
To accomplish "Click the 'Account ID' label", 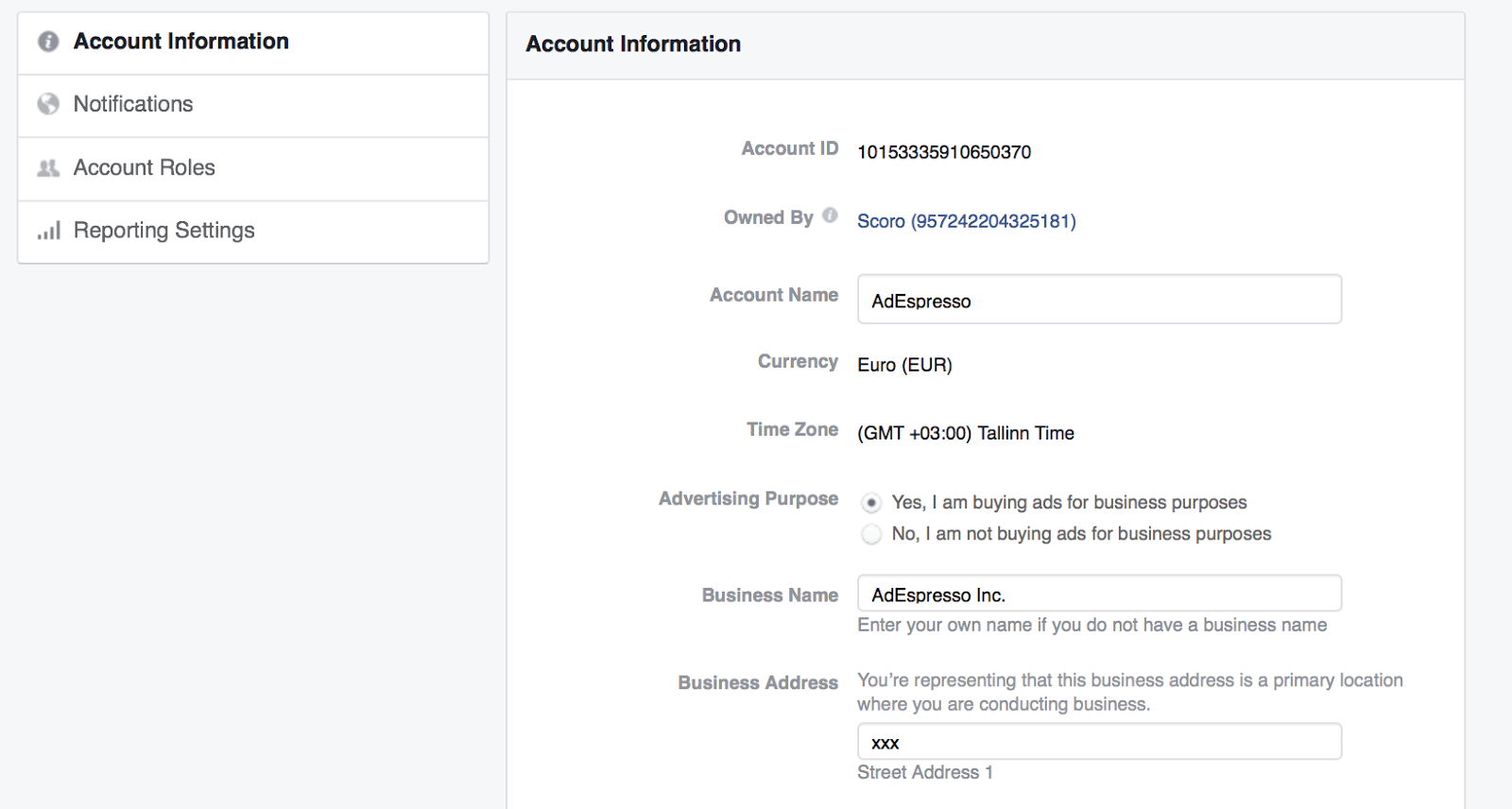I will 790,148.
